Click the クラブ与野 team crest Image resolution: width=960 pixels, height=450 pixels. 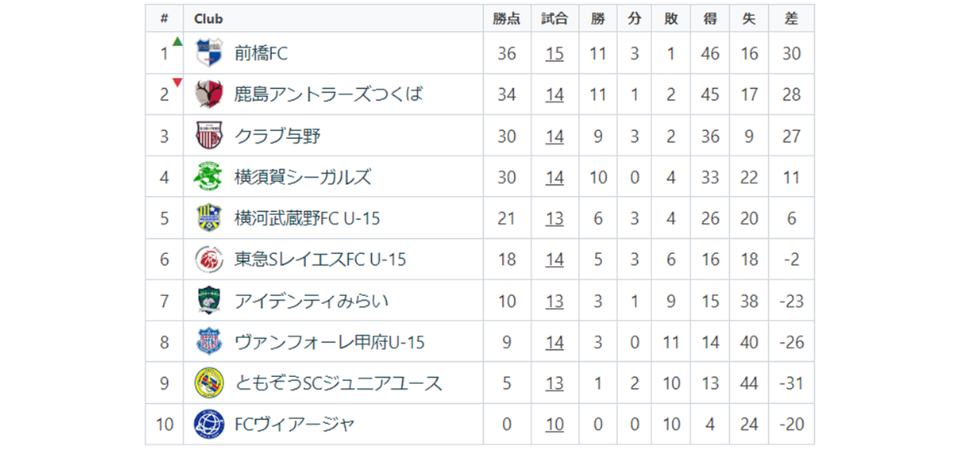click(x=208, y=135)
